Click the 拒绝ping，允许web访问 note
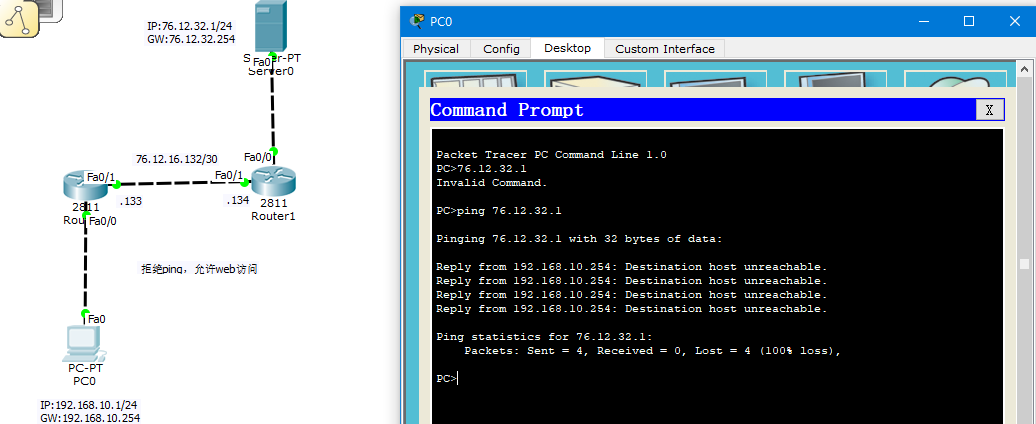Screen dimensions: 1036x424 tap(199, 269)
